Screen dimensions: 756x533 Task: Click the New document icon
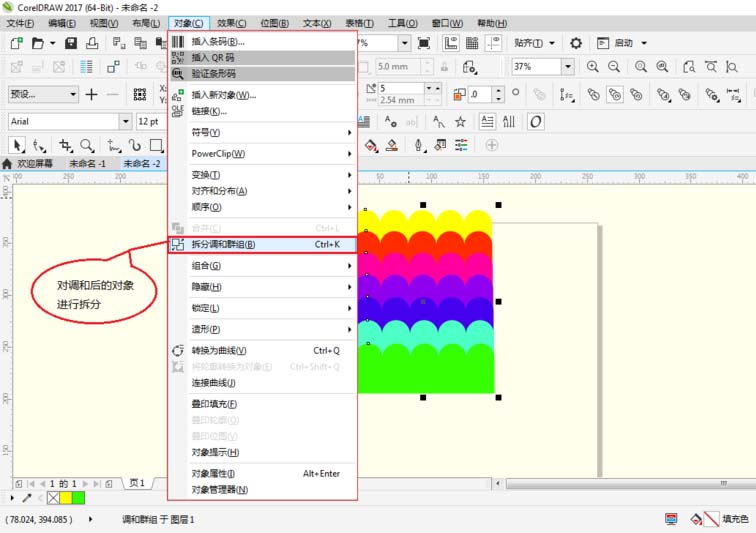(16, 43)
